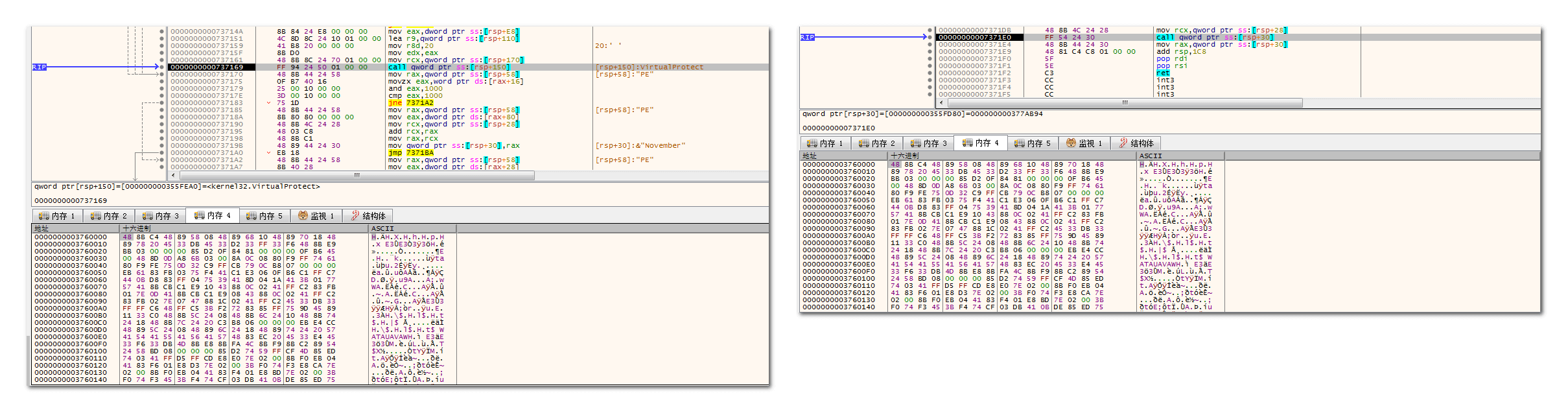Click the RIP marker in right debugger view
This screenshot has height=413, width=1568.
807,37
